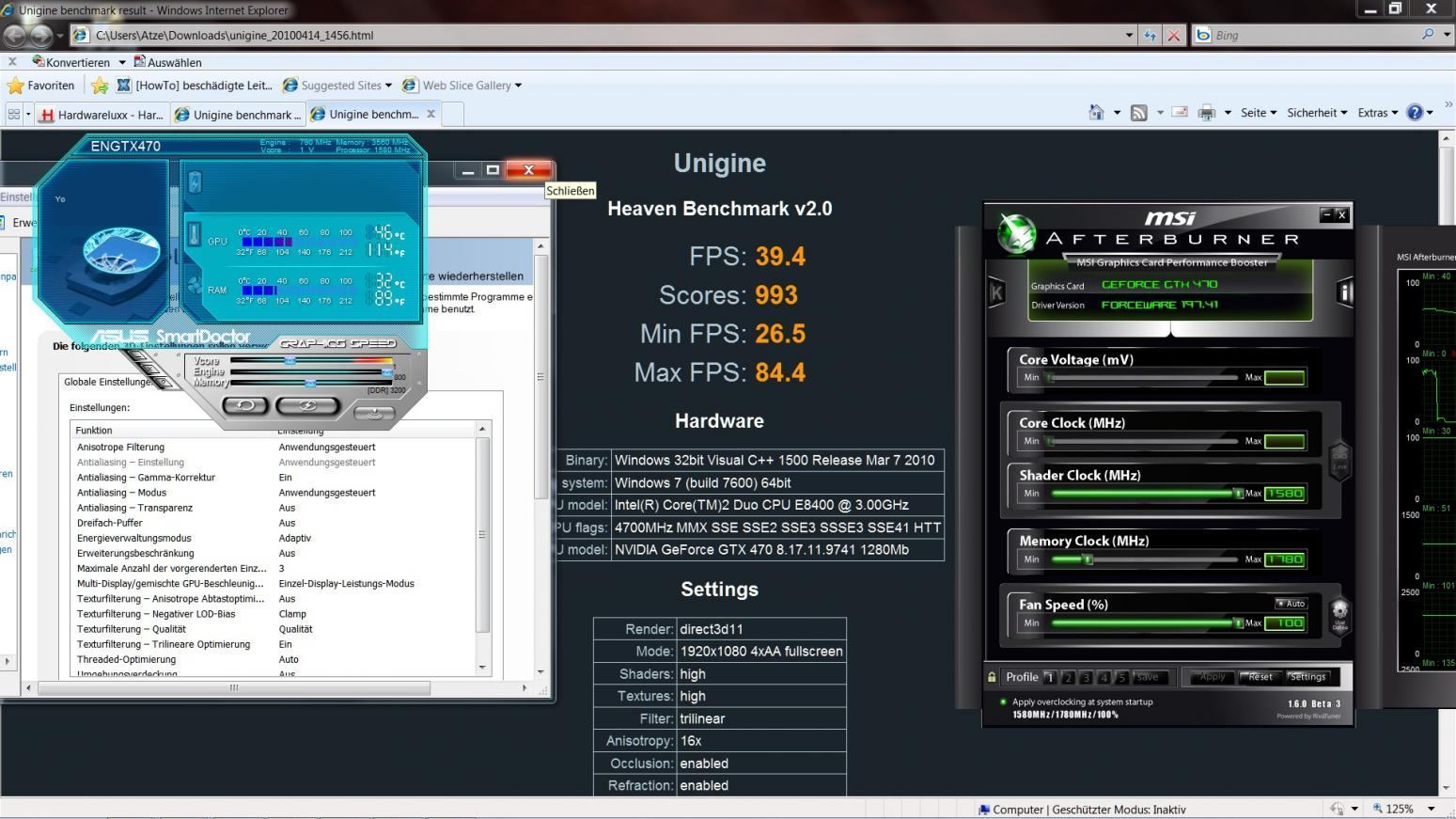
Task: Click SmartDoctor GPU thermometer icon
Action: click(x=195, y=234)
